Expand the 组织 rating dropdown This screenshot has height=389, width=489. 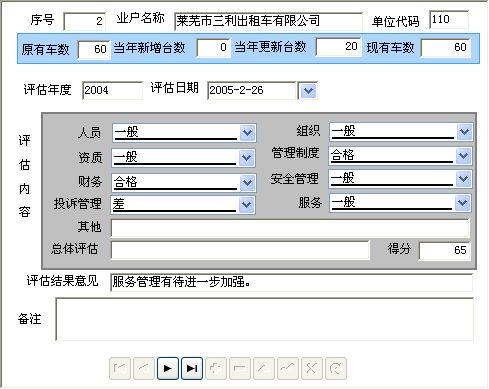pos(464,131)
